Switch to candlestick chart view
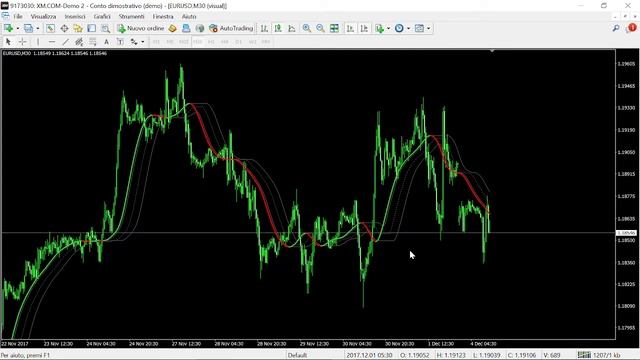The height and width of the screenshot is (360, 640). (x=278, y=28)
